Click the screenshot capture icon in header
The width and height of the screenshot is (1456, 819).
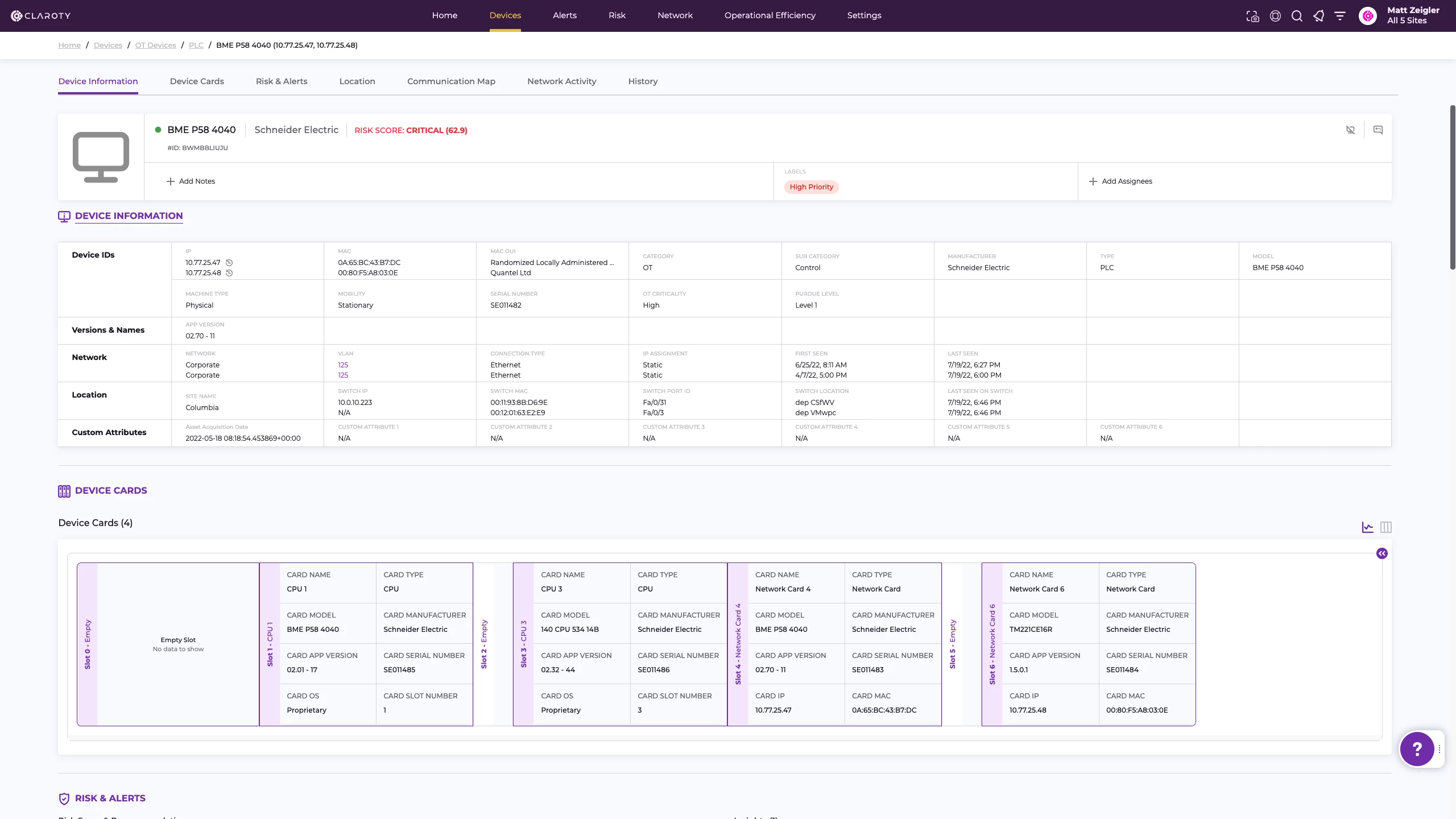(x=1252, y=16)
